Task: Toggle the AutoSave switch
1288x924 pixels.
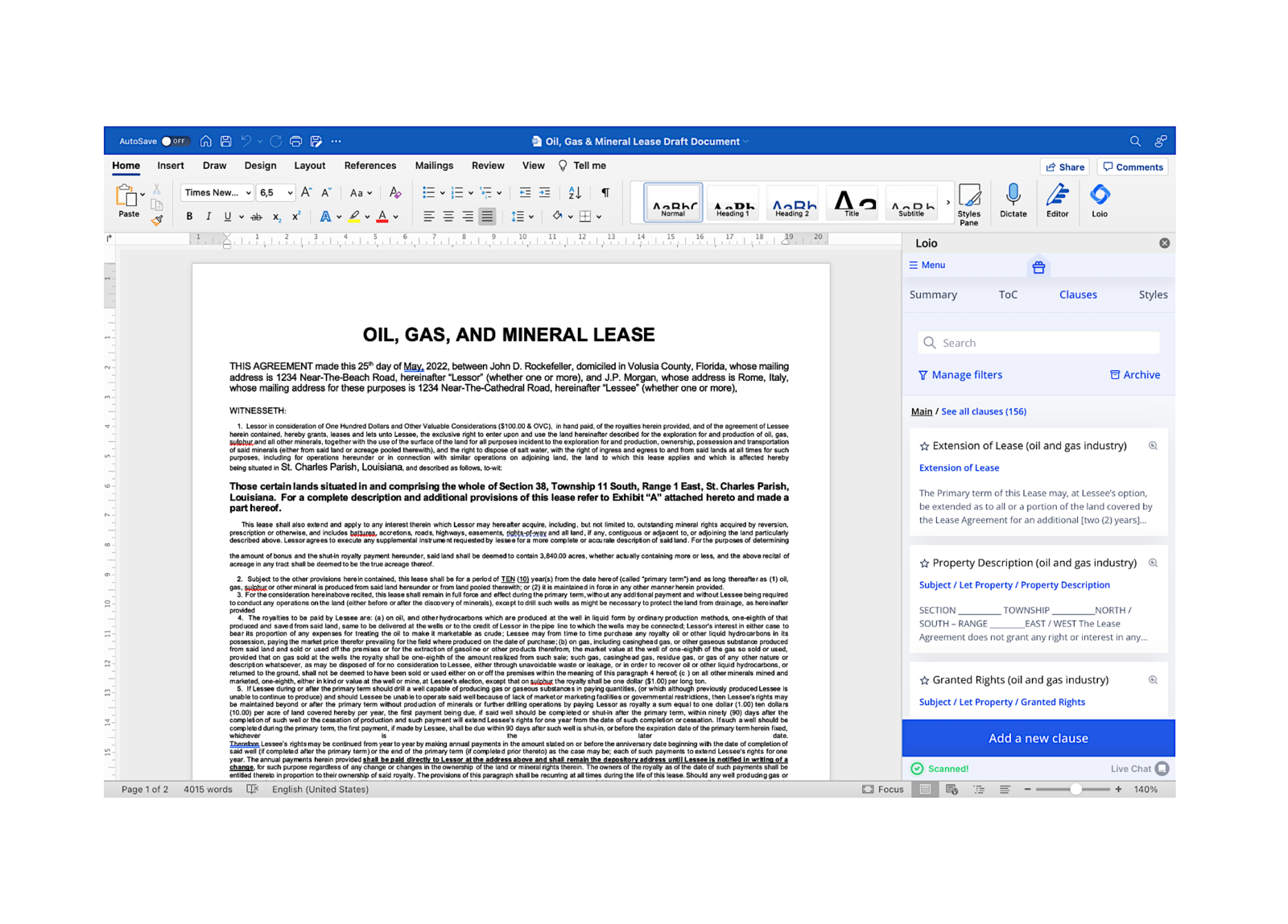Action: (x=173, y=142)
